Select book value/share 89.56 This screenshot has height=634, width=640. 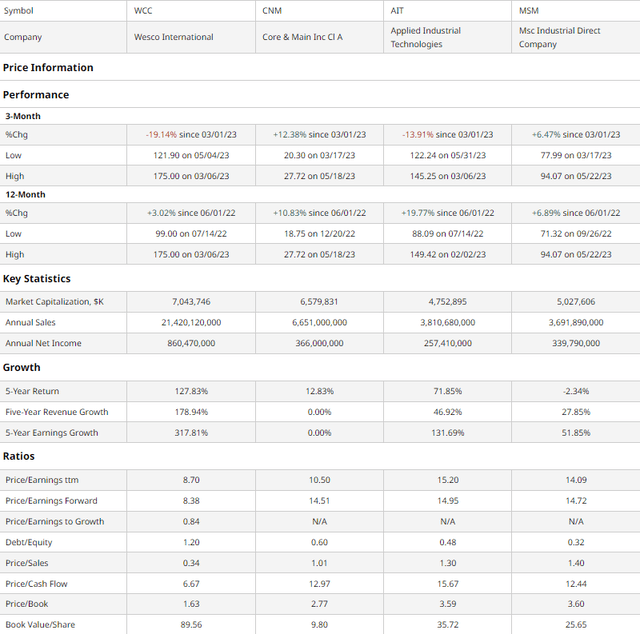tap(191, 625)
